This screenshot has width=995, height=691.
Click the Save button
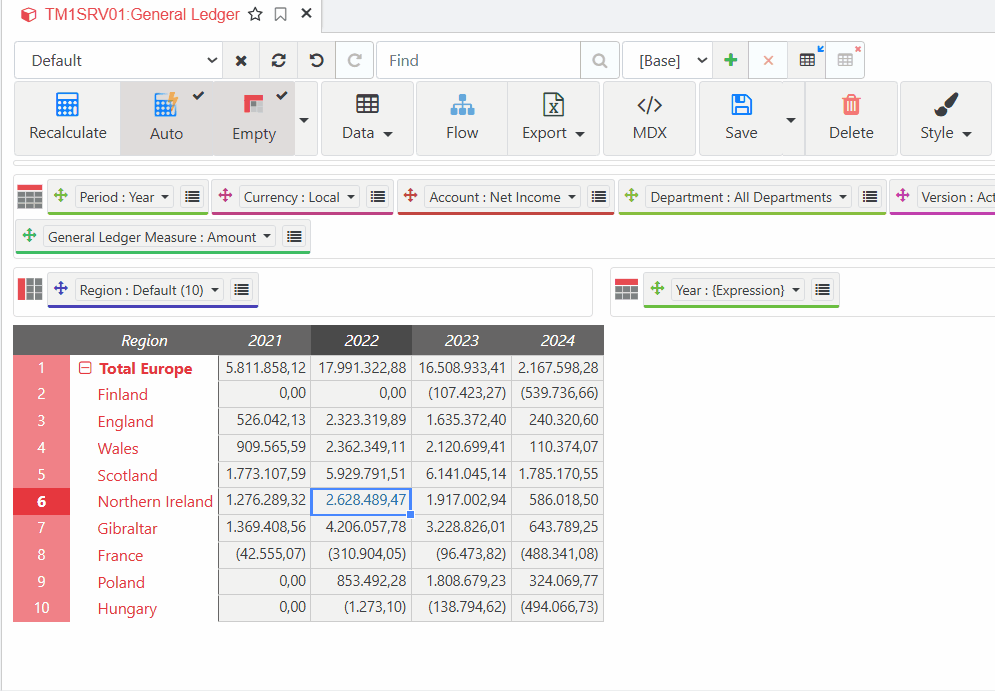741,117
